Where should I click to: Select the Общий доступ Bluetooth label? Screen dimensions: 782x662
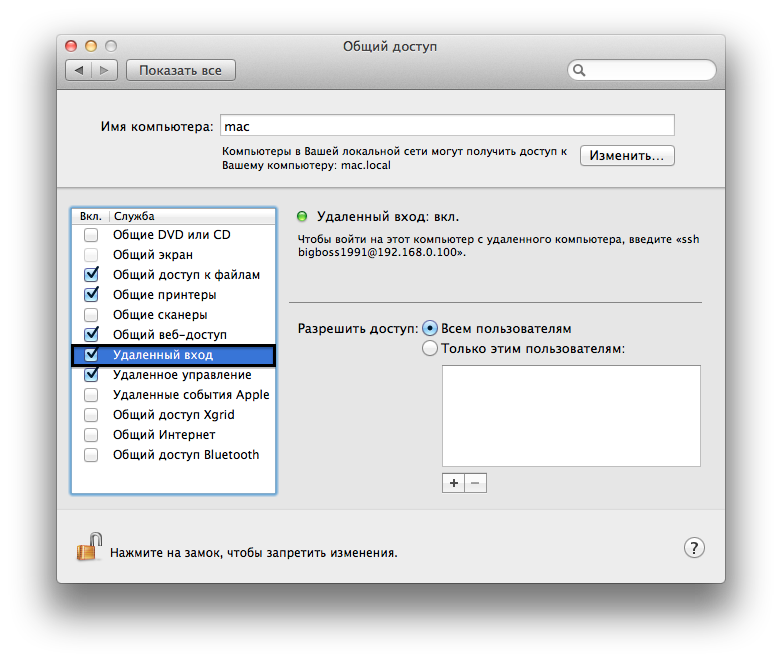(186, 454)
